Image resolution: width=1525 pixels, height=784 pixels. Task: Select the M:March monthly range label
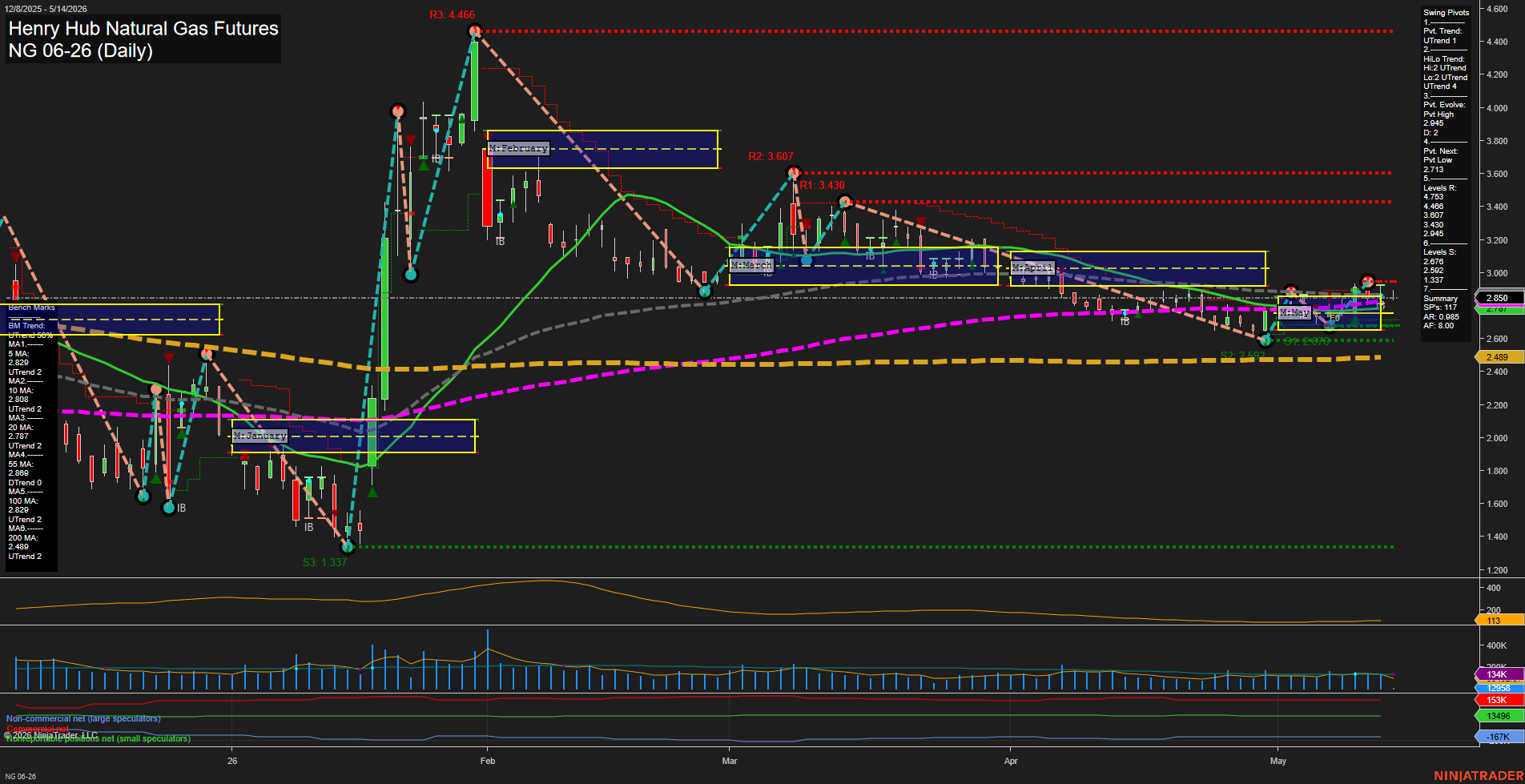coord(751,265)
